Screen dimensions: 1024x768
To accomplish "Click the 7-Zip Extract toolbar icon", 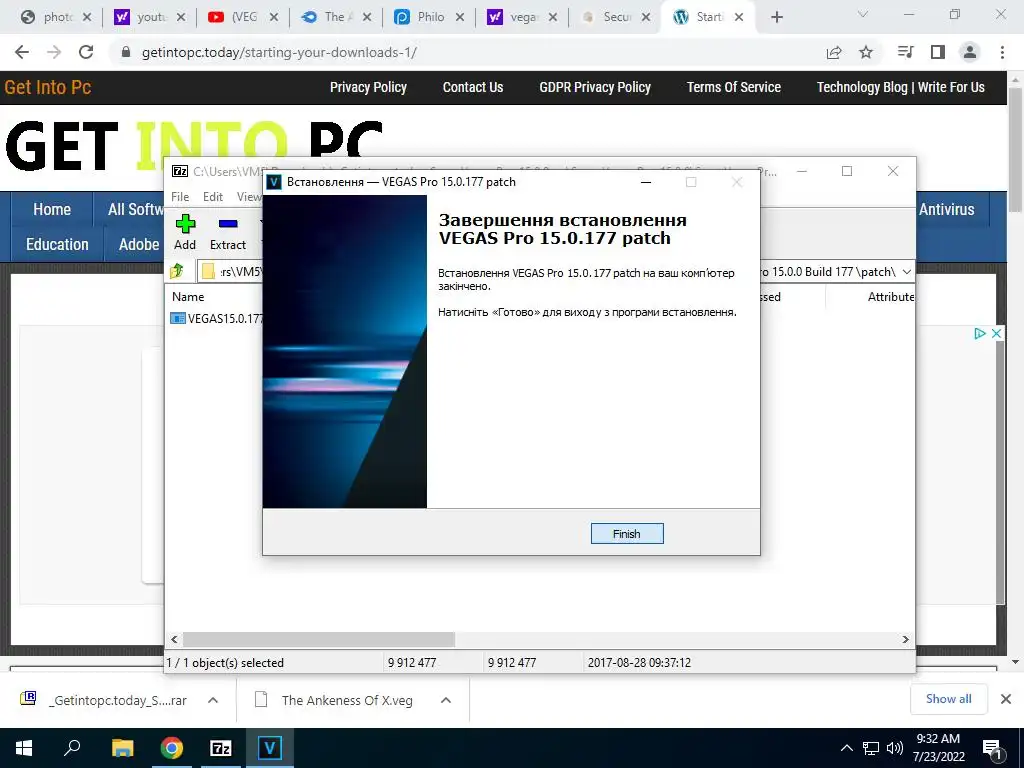I will tap(227, 224).
